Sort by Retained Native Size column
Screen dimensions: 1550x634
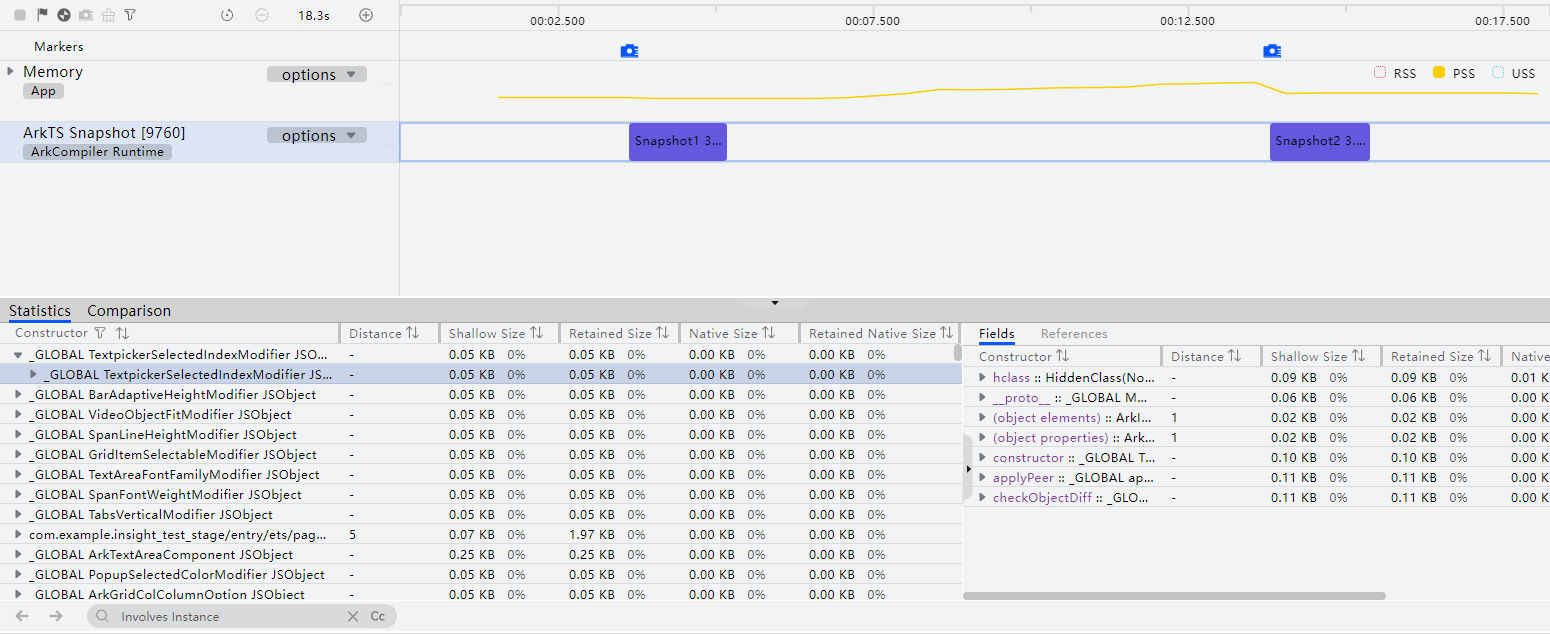(x=947, y=333)
